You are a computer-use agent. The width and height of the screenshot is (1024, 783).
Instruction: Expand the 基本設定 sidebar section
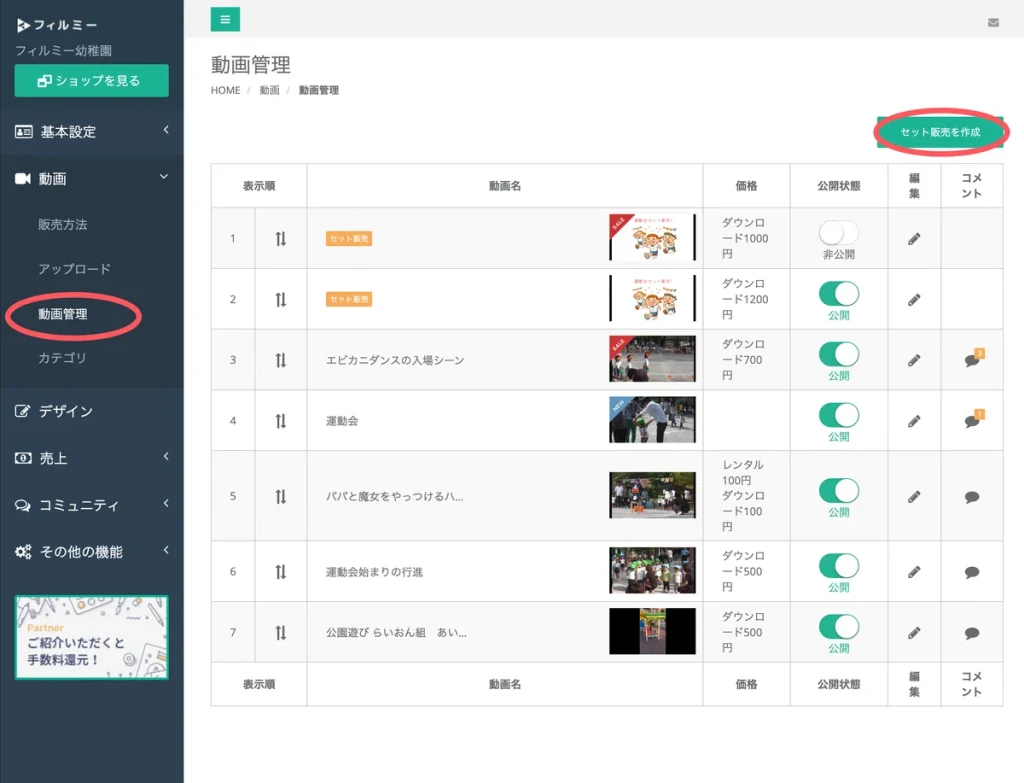(x=91, y=132)
